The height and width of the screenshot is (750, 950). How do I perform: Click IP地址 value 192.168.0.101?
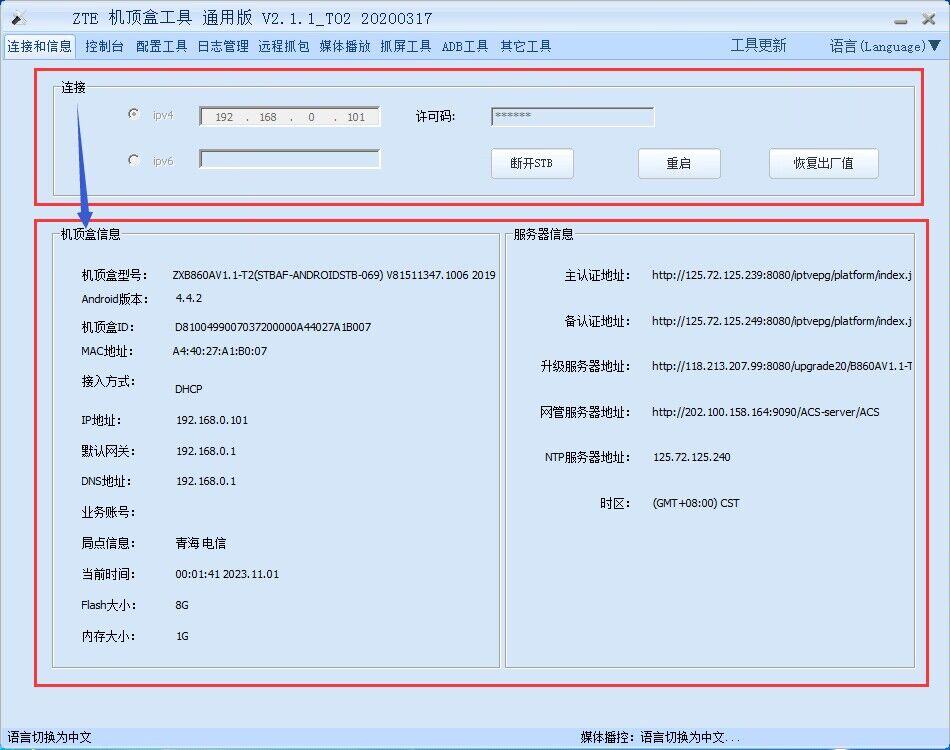[x=212, y=420]
